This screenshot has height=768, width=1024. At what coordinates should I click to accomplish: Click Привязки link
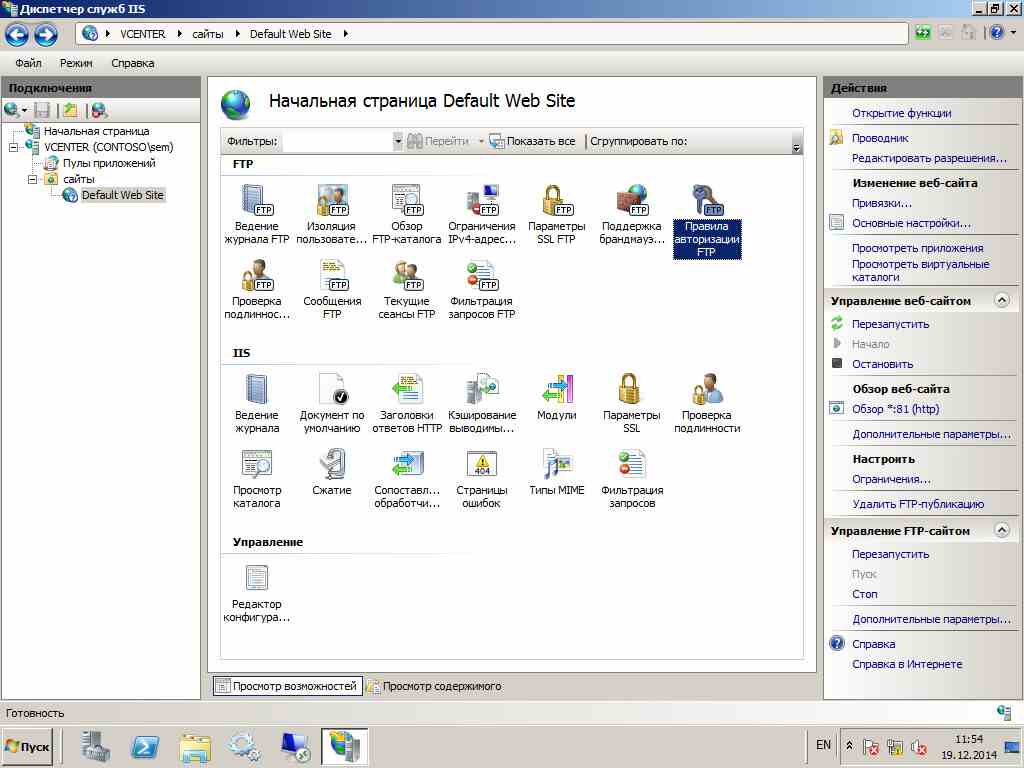882,203
